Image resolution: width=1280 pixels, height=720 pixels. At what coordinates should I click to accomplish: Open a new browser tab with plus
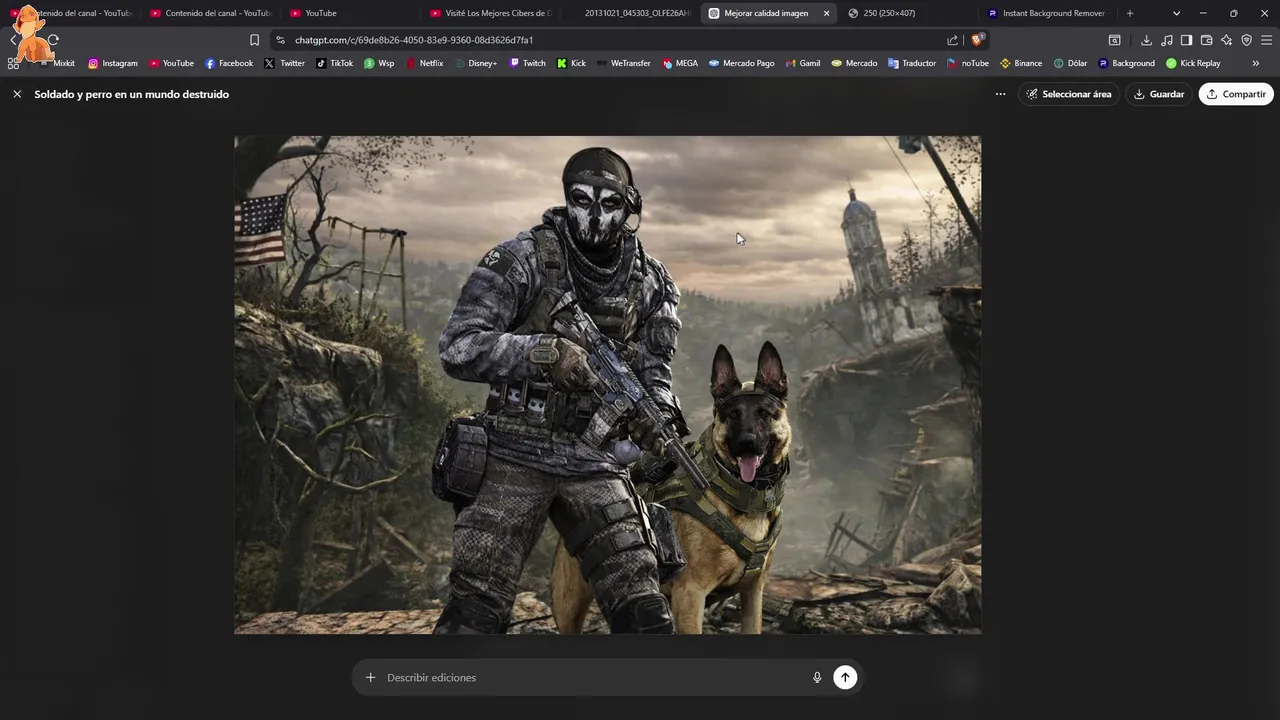1130,13
